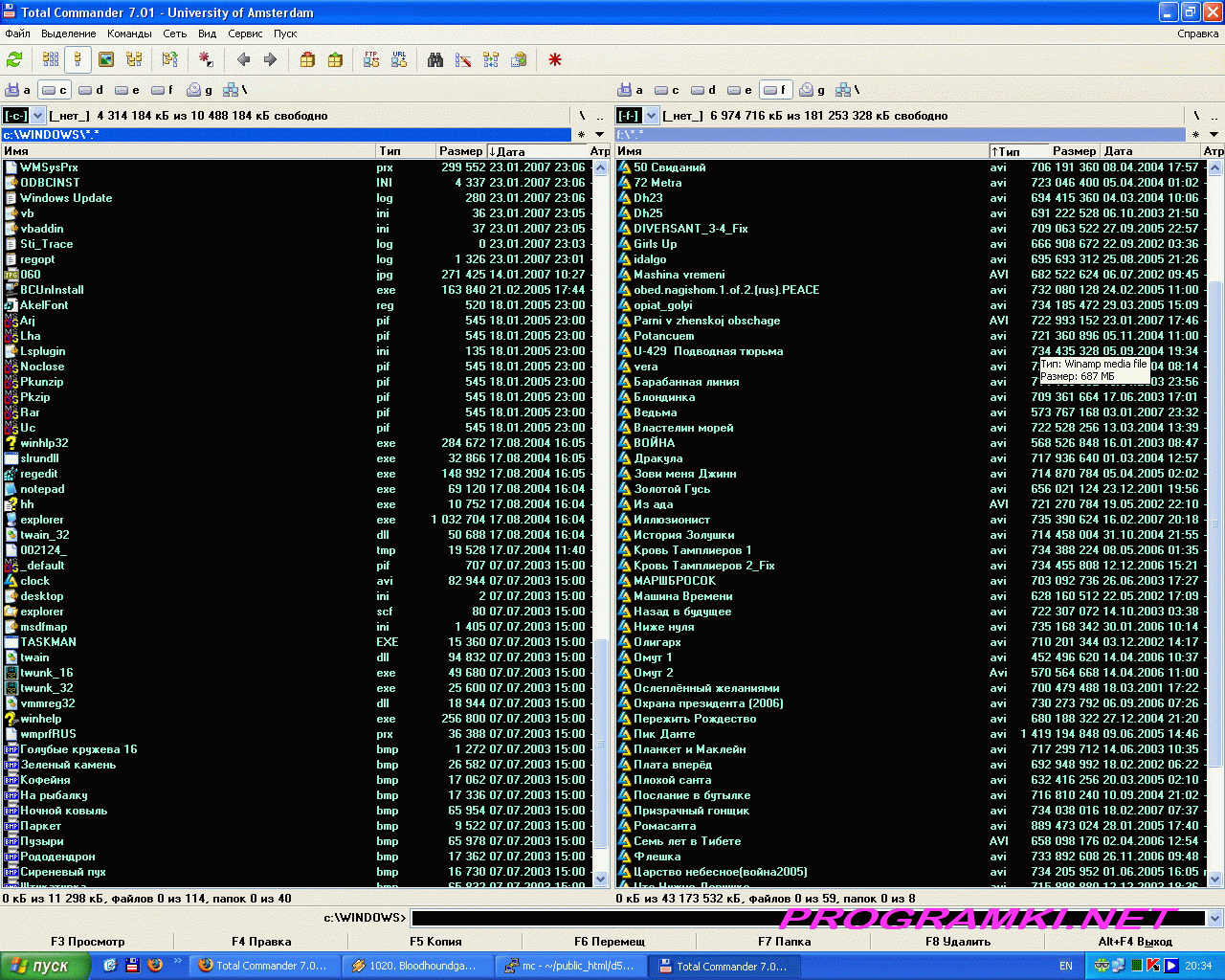Screen dimensions: 1225x980
Task: Open the FTP connect toolbar icon
Action: (x=371, y=59)
